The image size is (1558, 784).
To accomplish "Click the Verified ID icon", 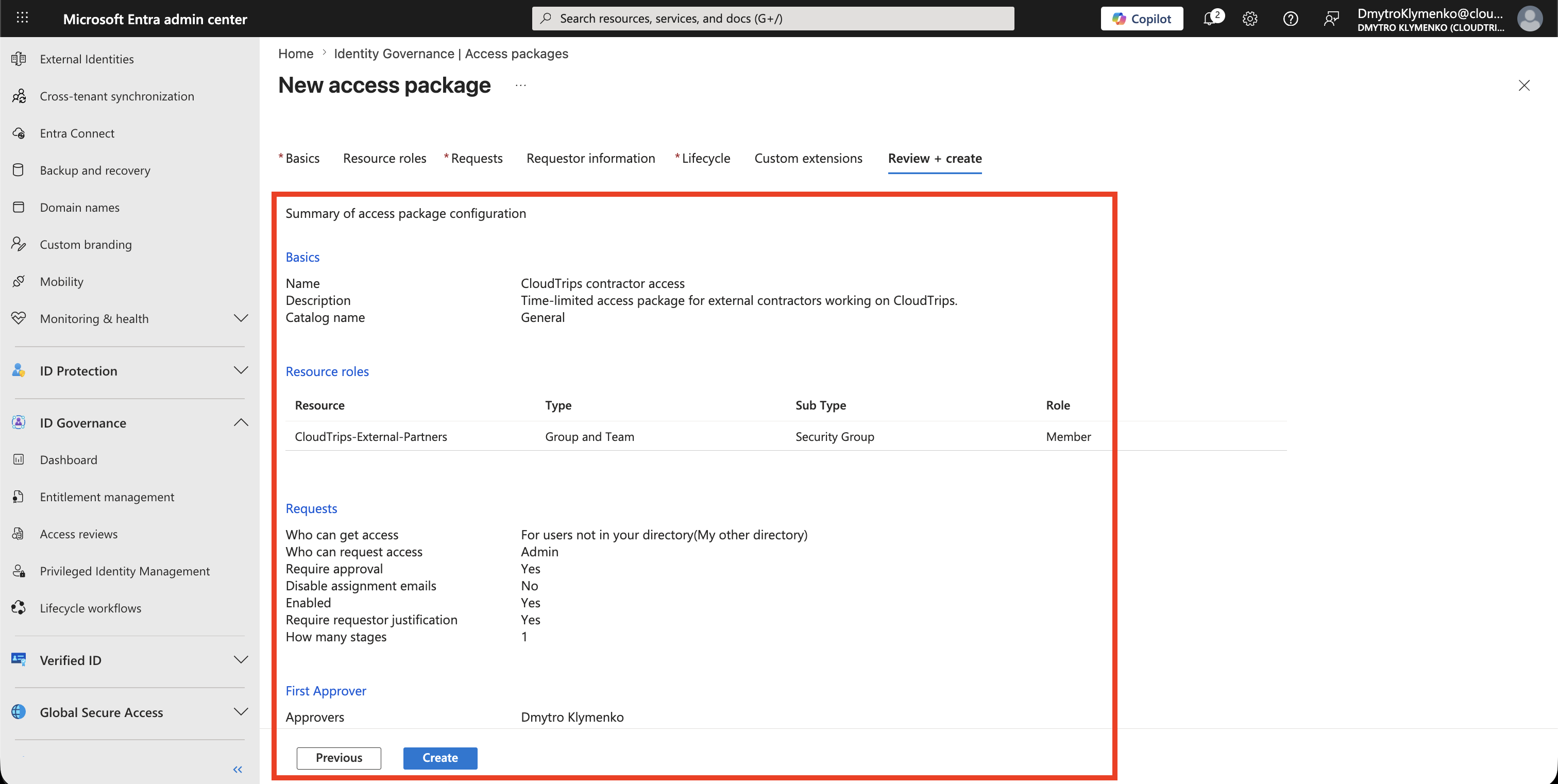I will [x=19, y=659].
